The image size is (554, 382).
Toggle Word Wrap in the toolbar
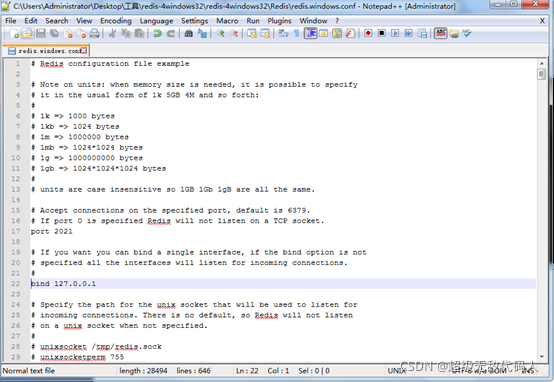tap(283, 34)
